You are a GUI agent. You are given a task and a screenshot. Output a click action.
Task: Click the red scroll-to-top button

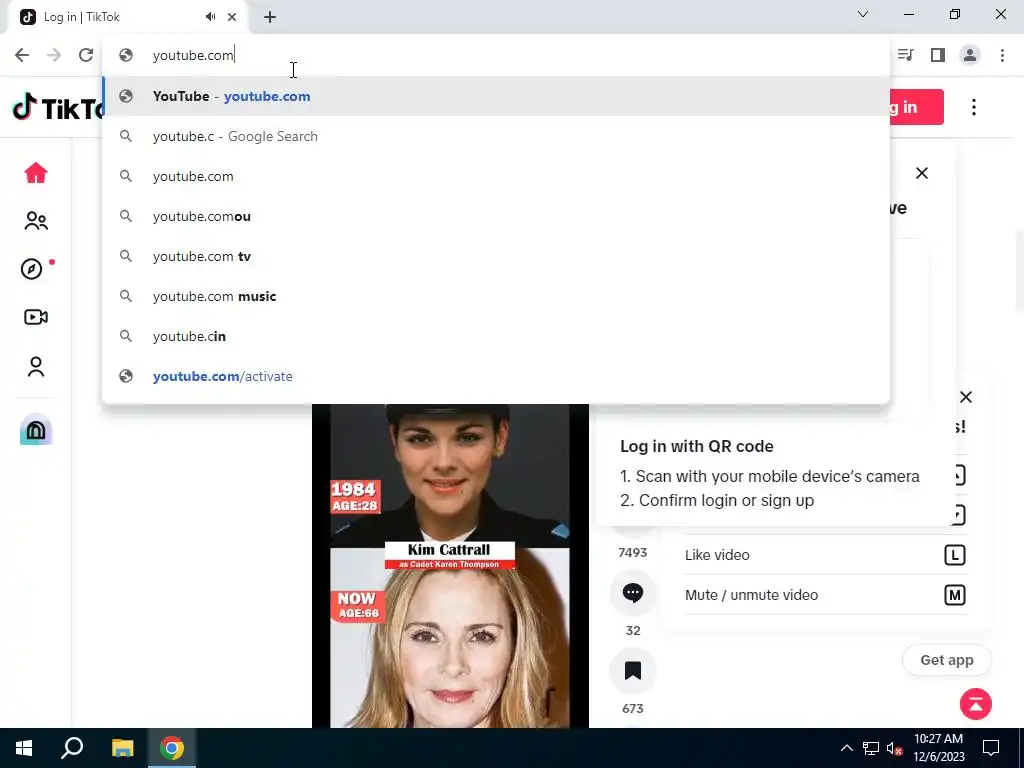tap(976, 704)
